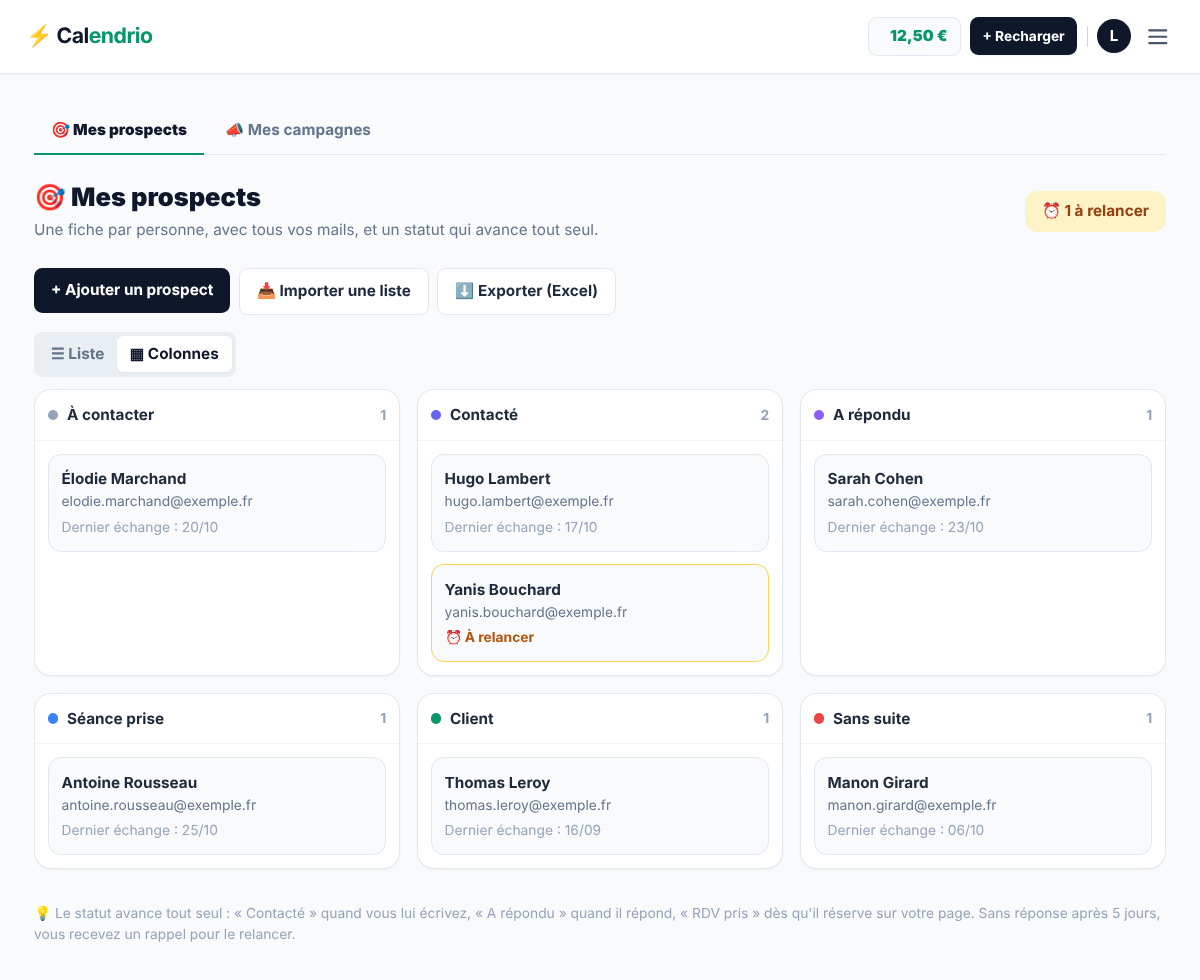Click the "Mes prospects" page heading
This screenshot has height=980, width=1200.
click(x=148, y=198)
